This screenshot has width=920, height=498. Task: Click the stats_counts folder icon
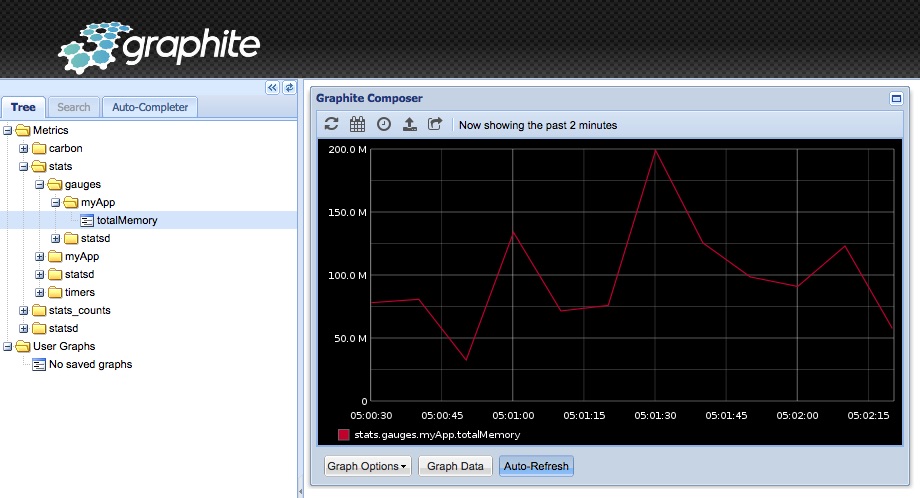coord(39,310)
